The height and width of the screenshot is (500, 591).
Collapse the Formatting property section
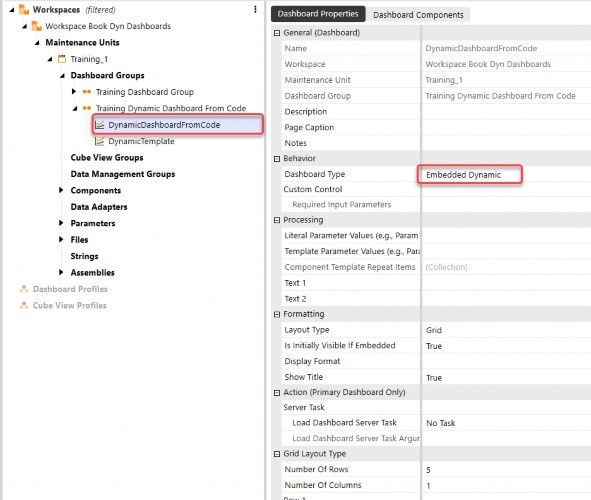click(x=277, y=314)
